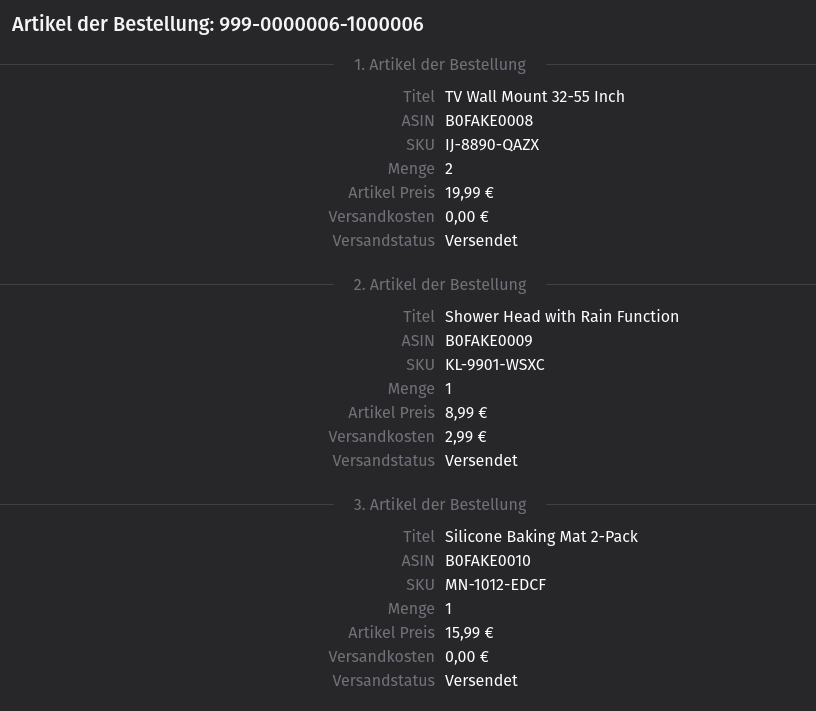Select ASIN value B0FAKE0010

point(488,561)
